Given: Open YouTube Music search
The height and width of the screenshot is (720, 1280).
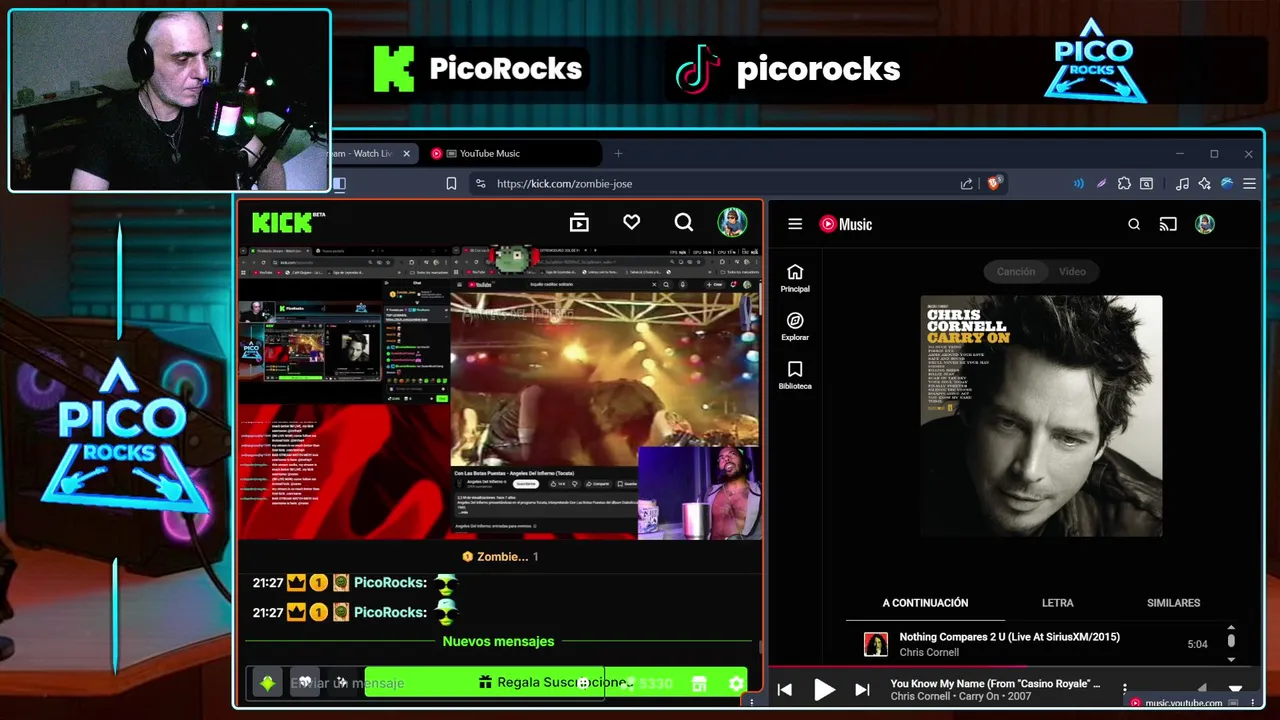Looking at the screenshot, I should click(1134, 224).
